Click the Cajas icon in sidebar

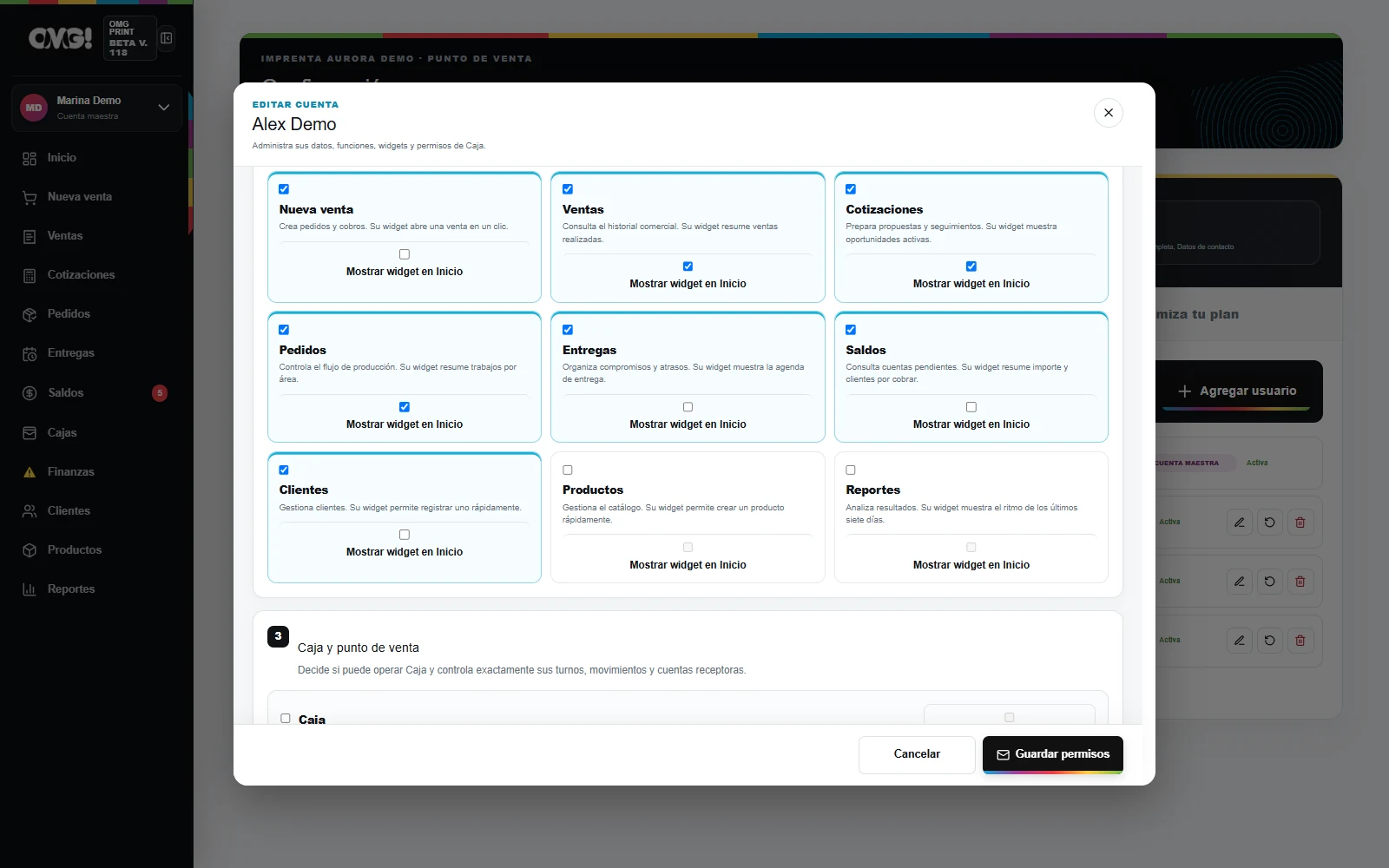coord(30,432)
